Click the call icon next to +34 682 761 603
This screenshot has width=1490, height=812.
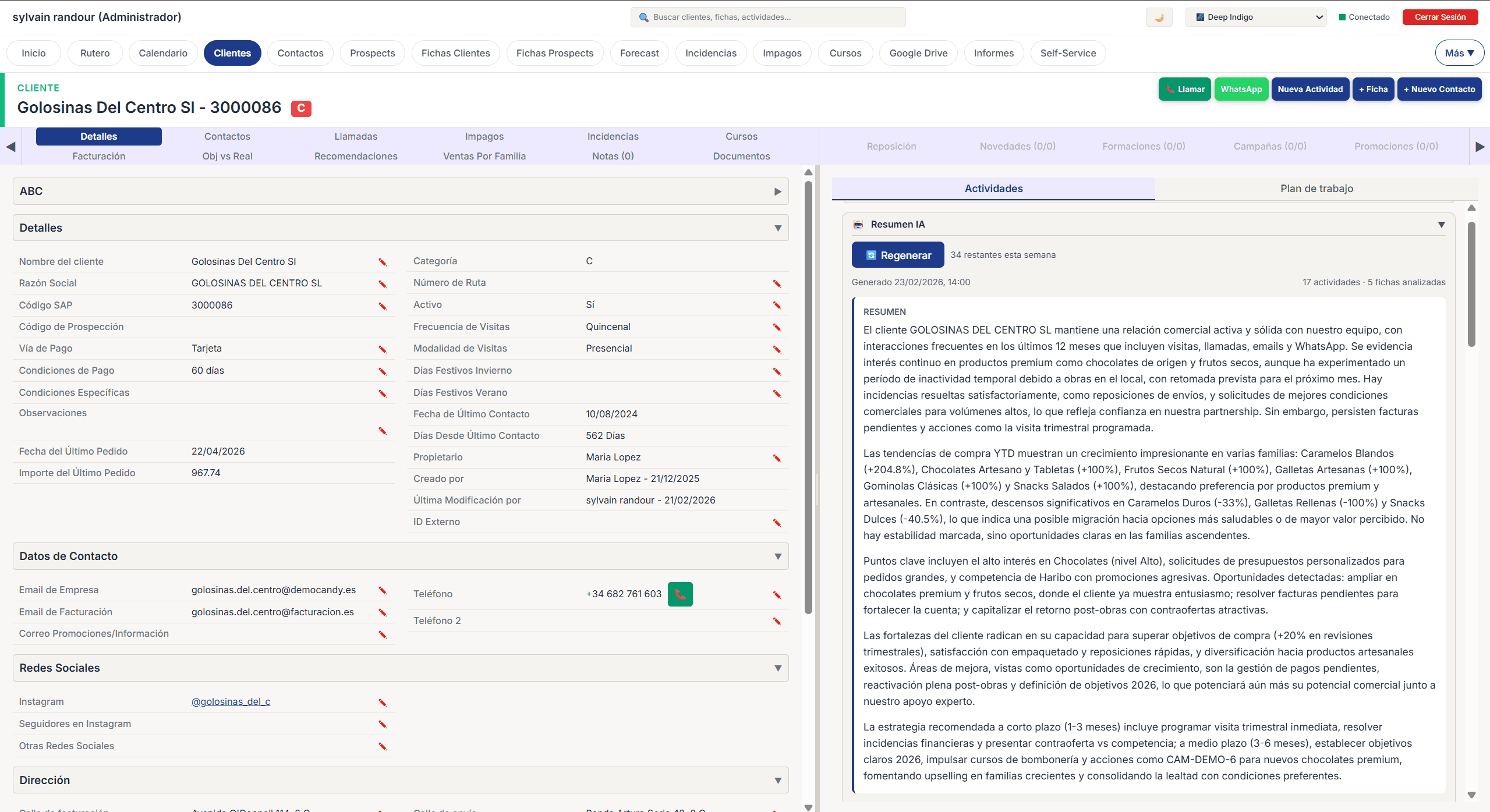pos(679,594)
